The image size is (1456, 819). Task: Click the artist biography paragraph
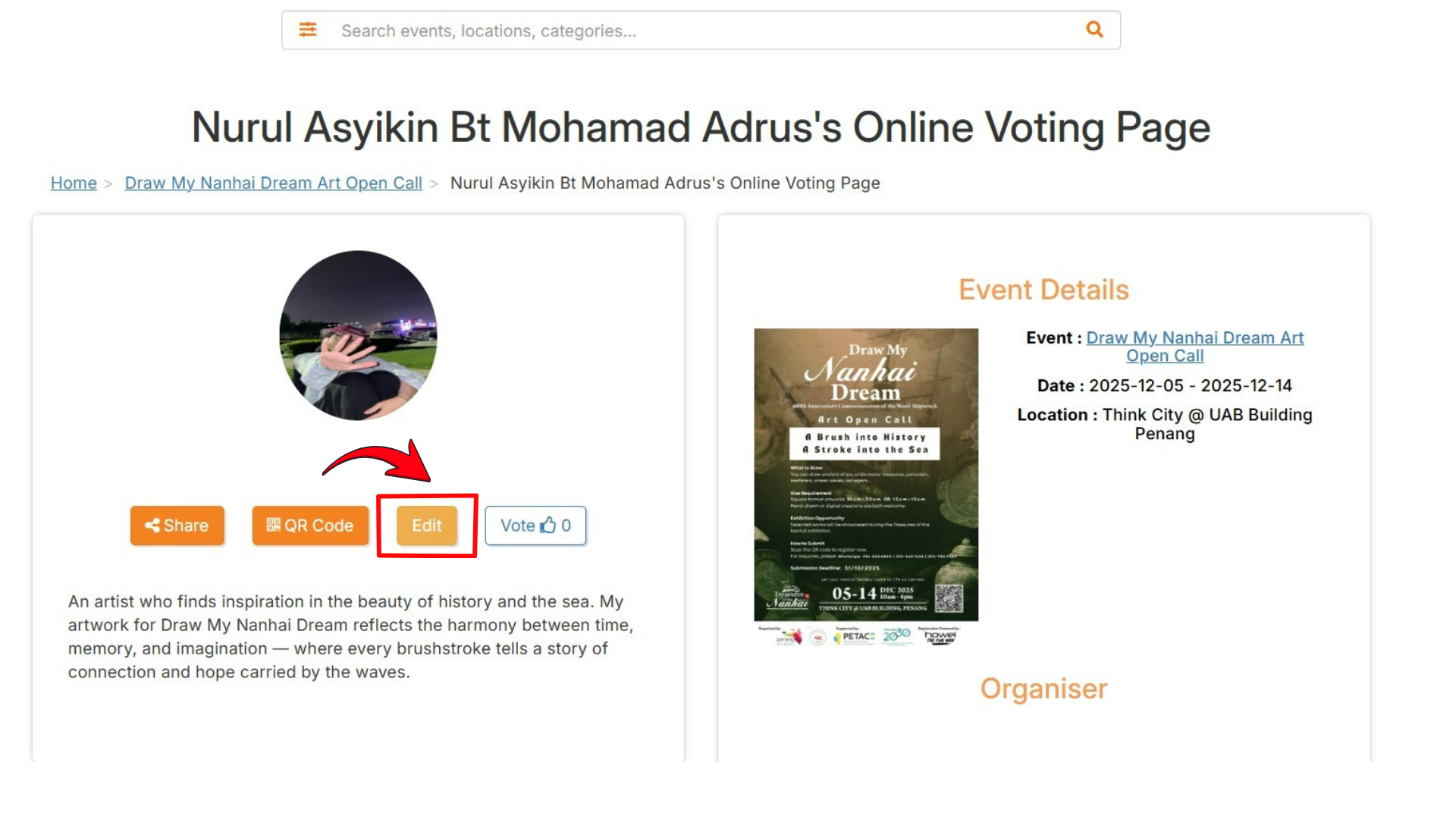tap(350, 636)
